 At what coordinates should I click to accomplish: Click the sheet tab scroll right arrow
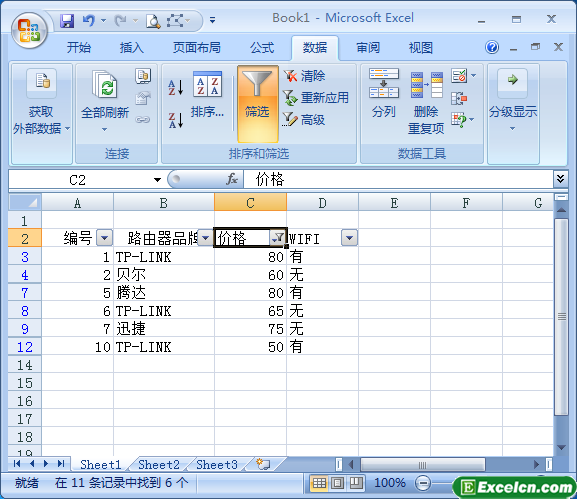tap(46, 464)
